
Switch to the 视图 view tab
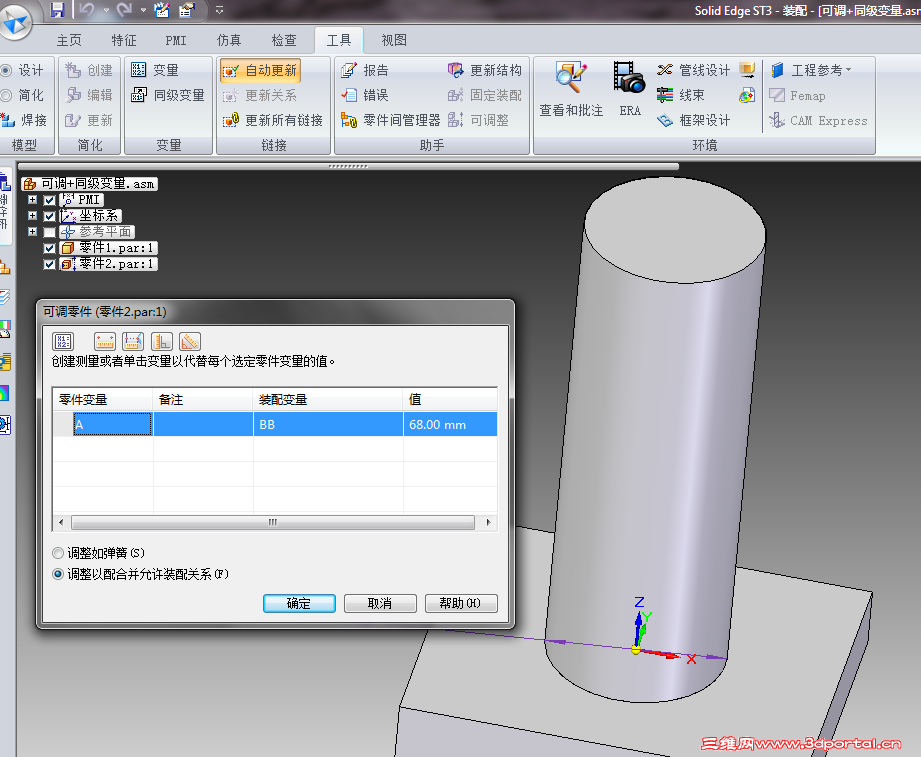[394, 40]
